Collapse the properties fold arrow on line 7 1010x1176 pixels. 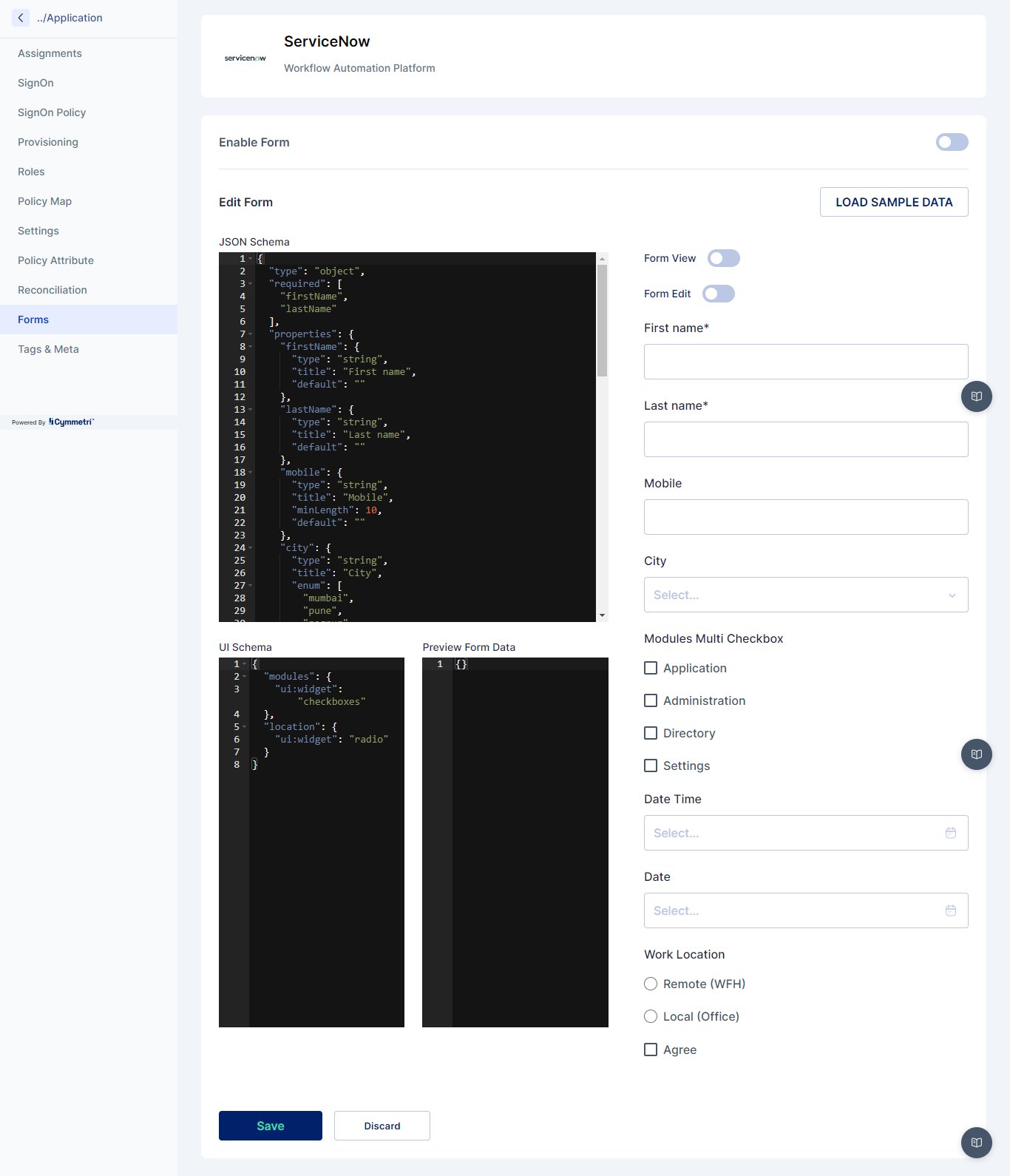pyautogui.click(x=251, y=334)
